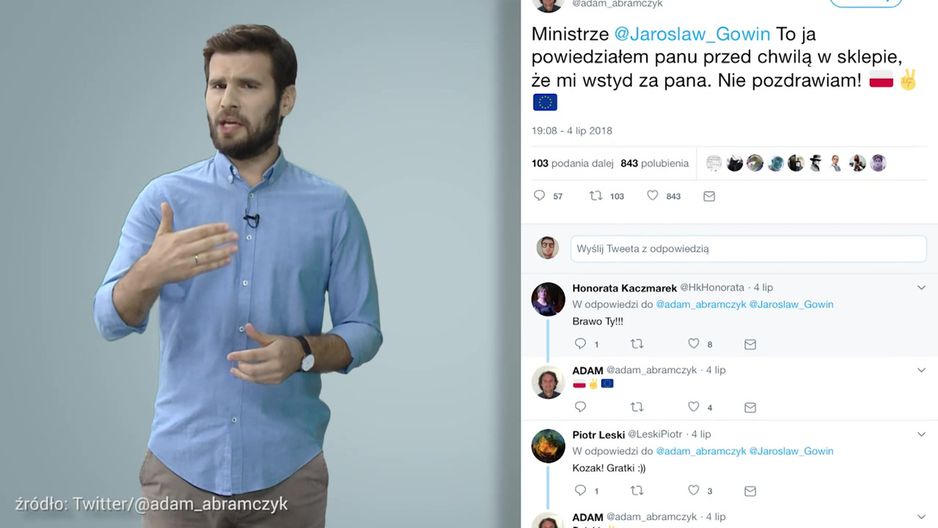Click reply icon on Piotr Leski's tweet
Image resolution: width=938 pixels, height=528 pixels.
point(580,490)
